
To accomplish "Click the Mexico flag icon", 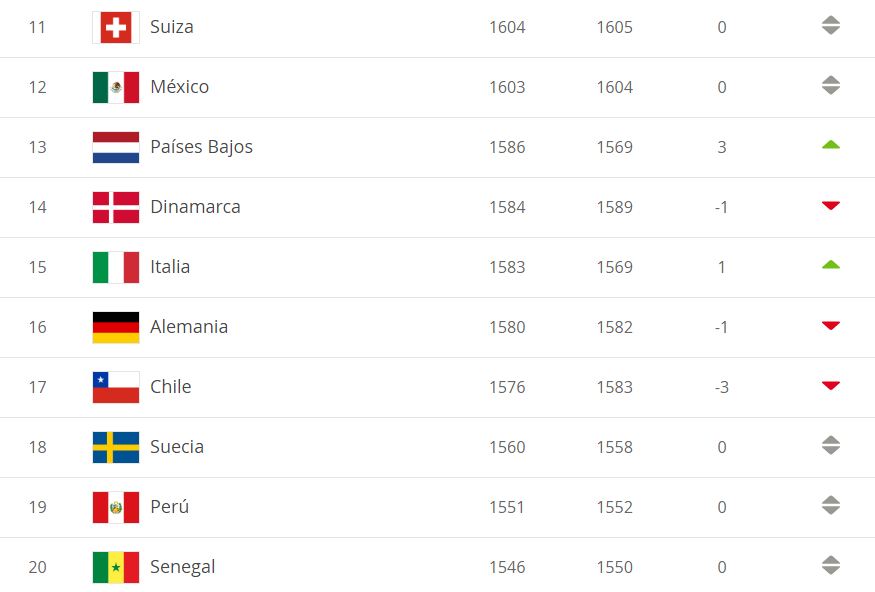I will [x=116, y=87].
